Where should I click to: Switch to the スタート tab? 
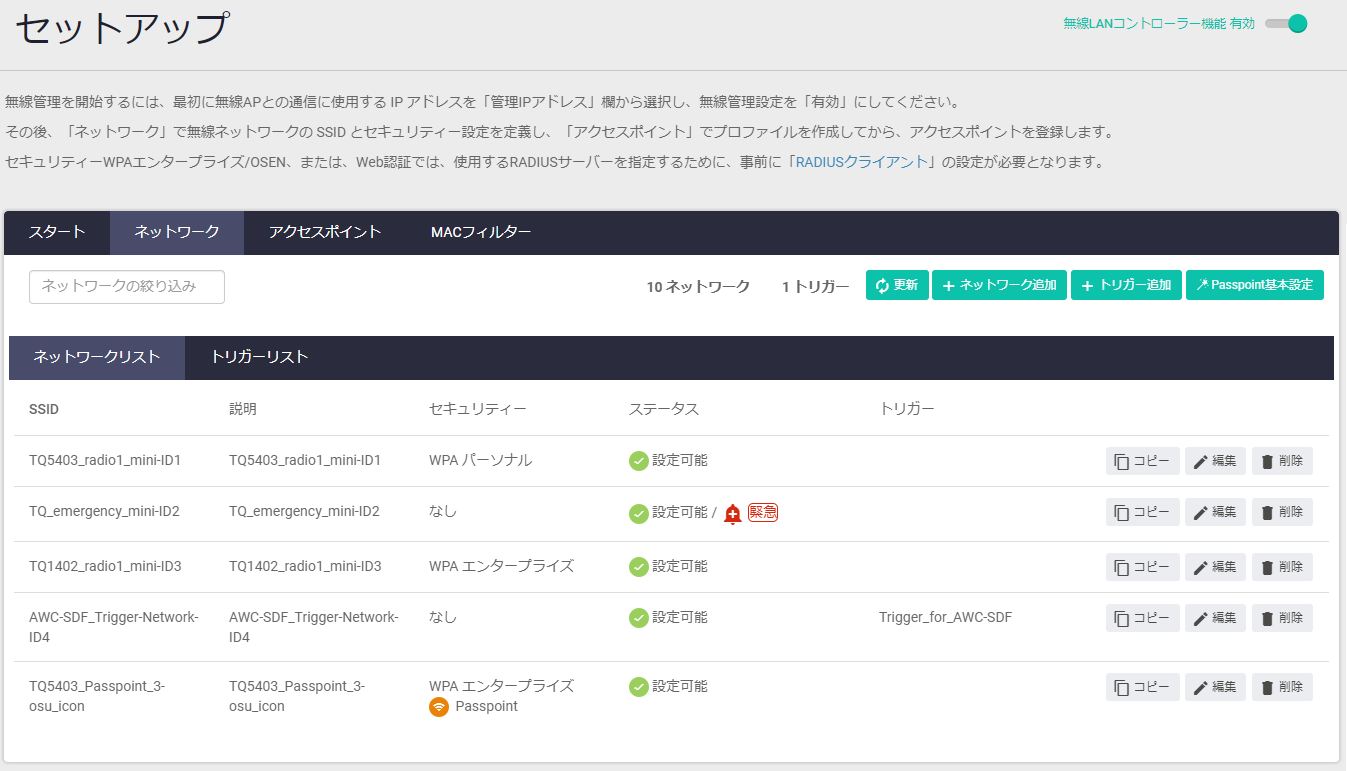coord(57,232)
